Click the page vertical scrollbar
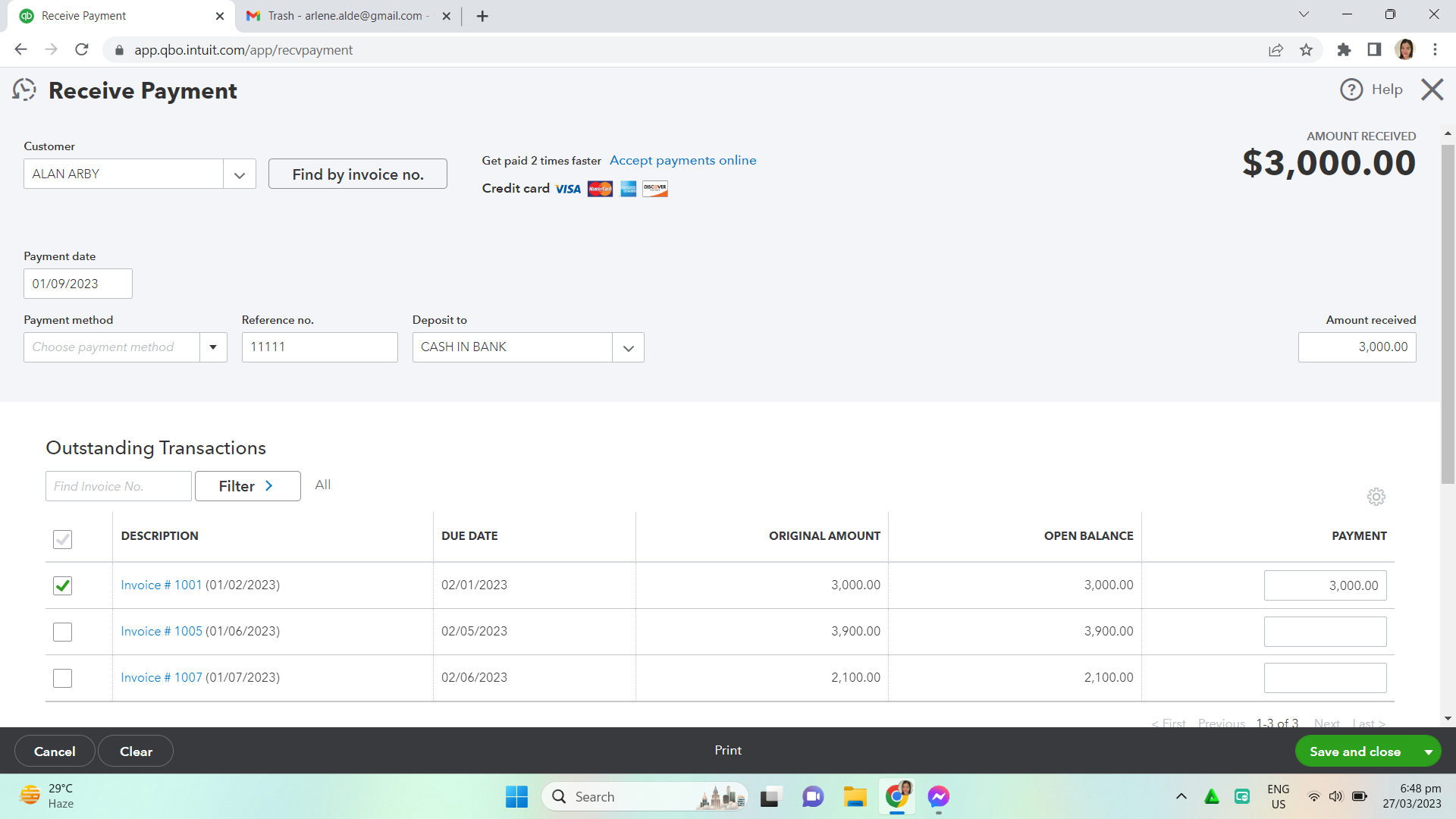The image size is (1456, 819). coord(1448,303)
